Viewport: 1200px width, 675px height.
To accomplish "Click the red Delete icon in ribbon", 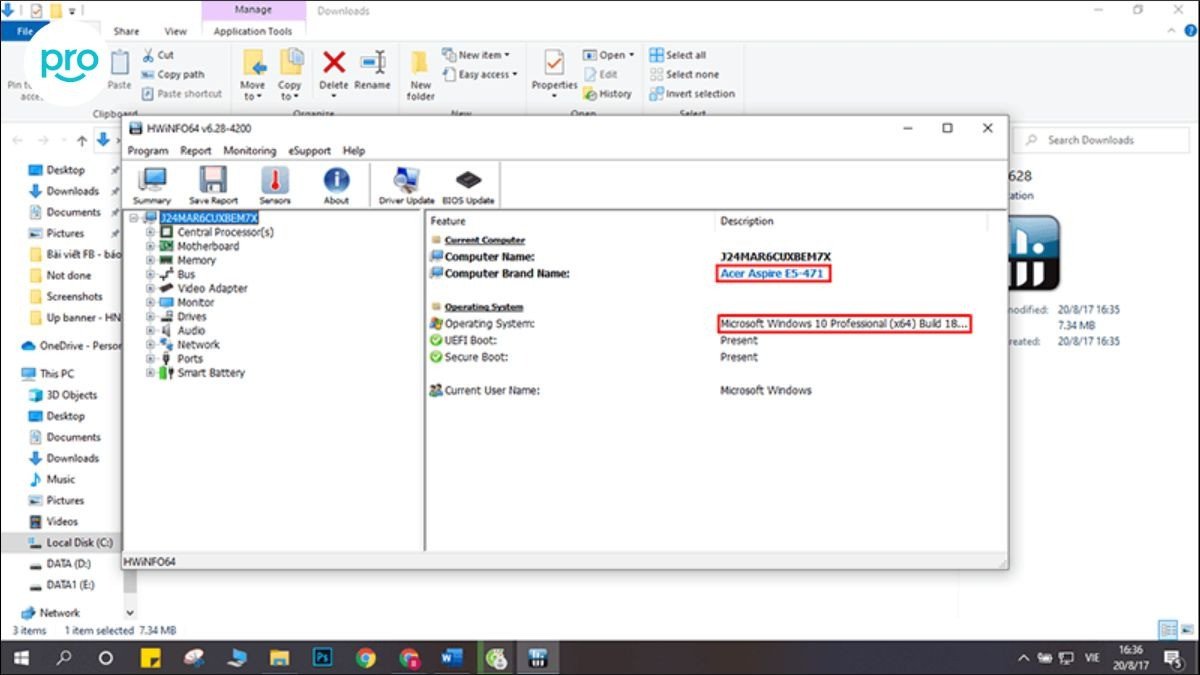I will click(333, 66).
